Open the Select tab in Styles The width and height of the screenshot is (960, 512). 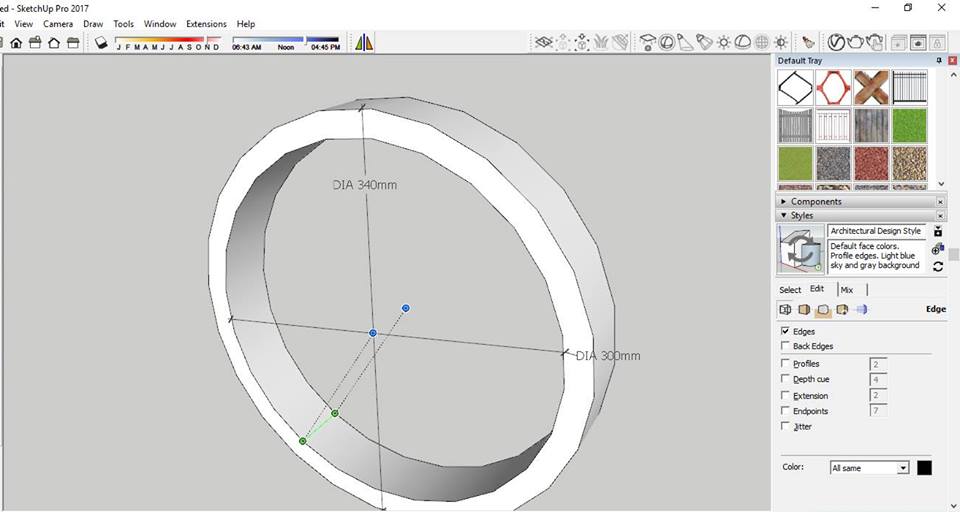coord(790,290)
